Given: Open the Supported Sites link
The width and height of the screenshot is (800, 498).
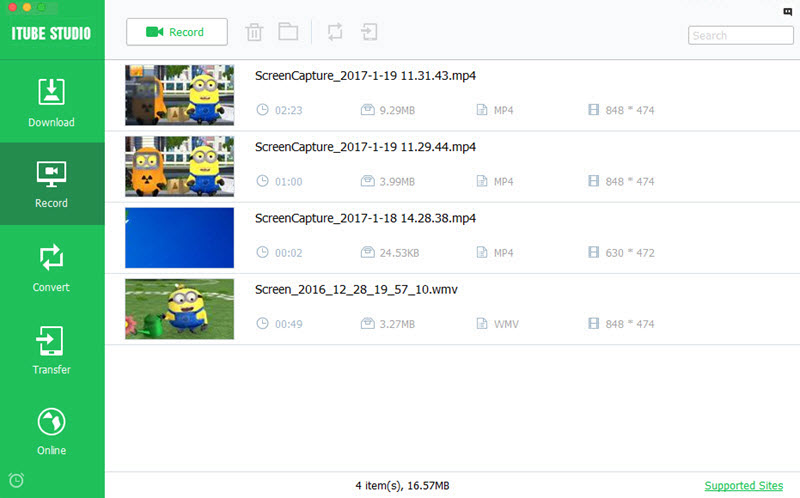Looking at the screenshot, I should click(x=743, y=486).
